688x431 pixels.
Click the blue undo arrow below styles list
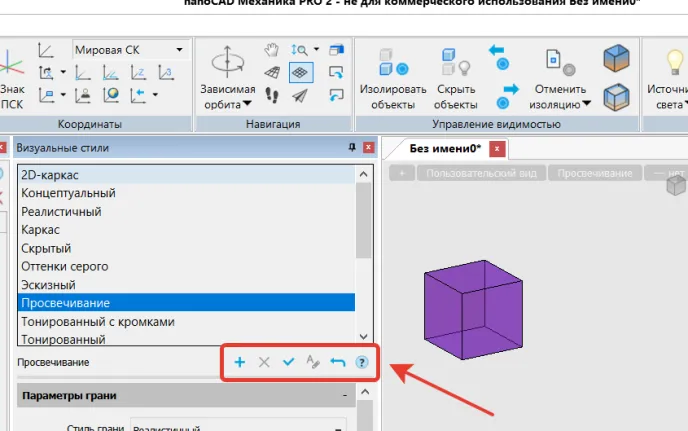337,362
